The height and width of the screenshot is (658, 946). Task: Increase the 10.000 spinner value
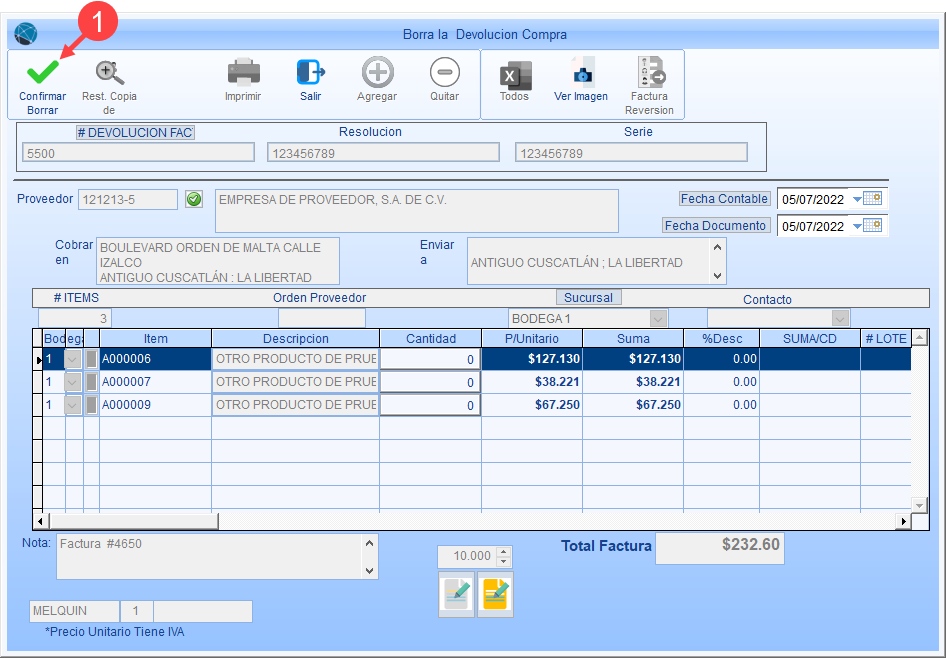504,551
